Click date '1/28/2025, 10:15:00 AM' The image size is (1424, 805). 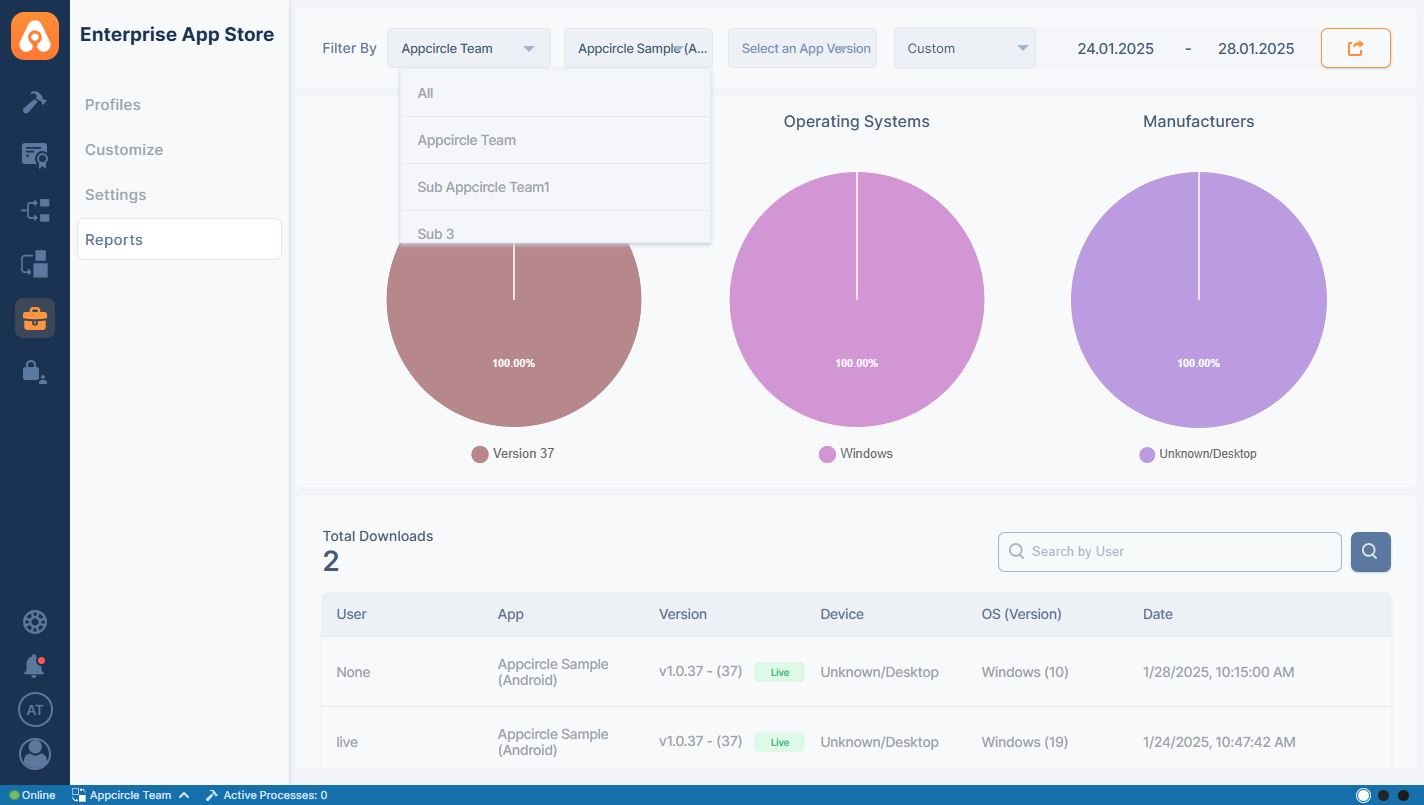(x=1219, y=672)
